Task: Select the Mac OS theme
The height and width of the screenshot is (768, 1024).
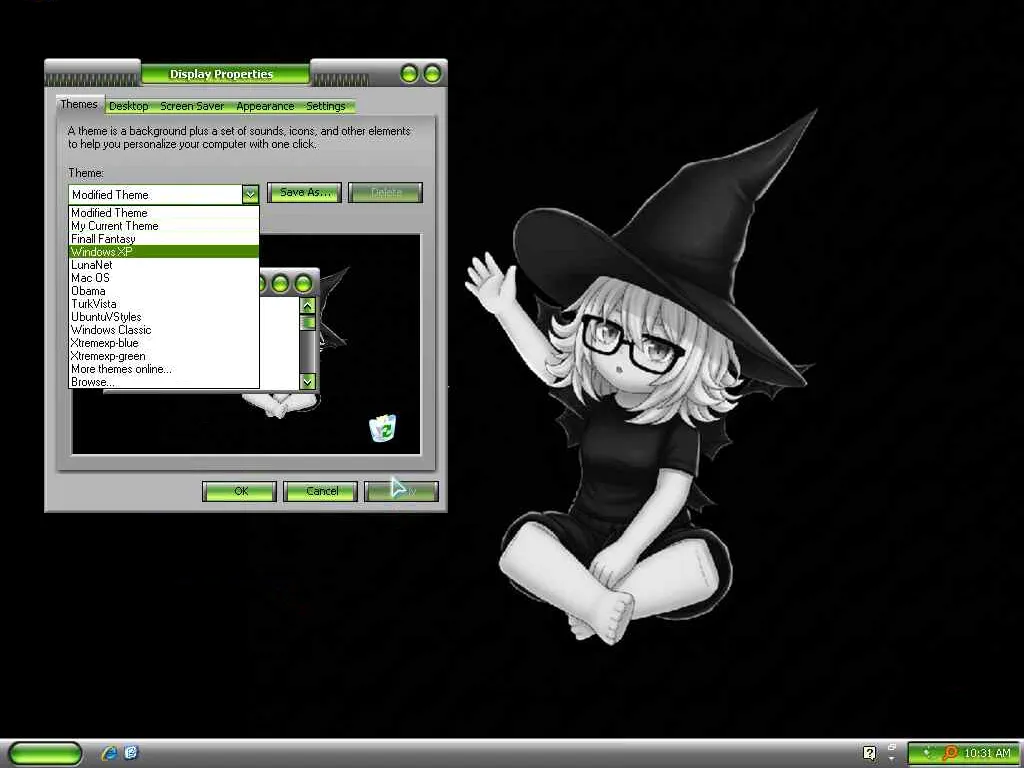Action: pyautogui.click(x=164, y=278)
